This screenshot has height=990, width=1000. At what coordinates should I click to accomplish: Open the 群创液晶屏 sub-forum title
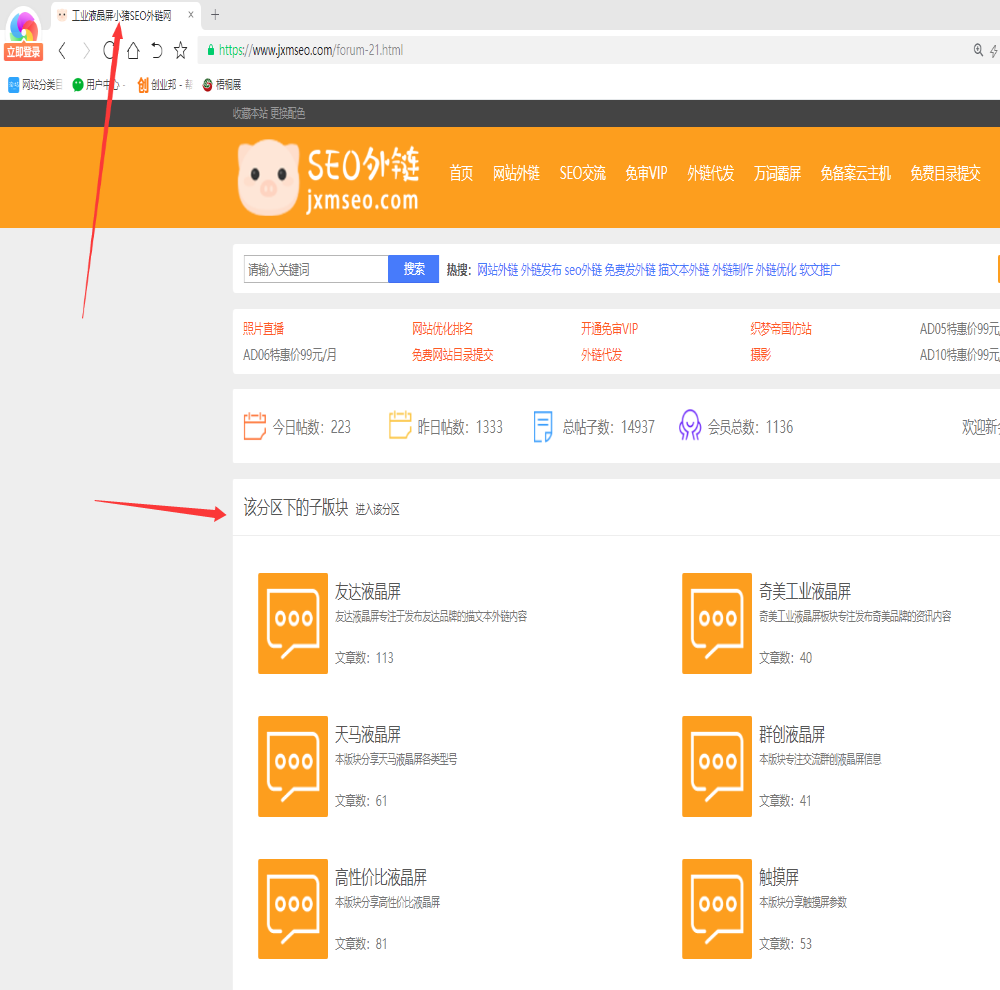792,734
